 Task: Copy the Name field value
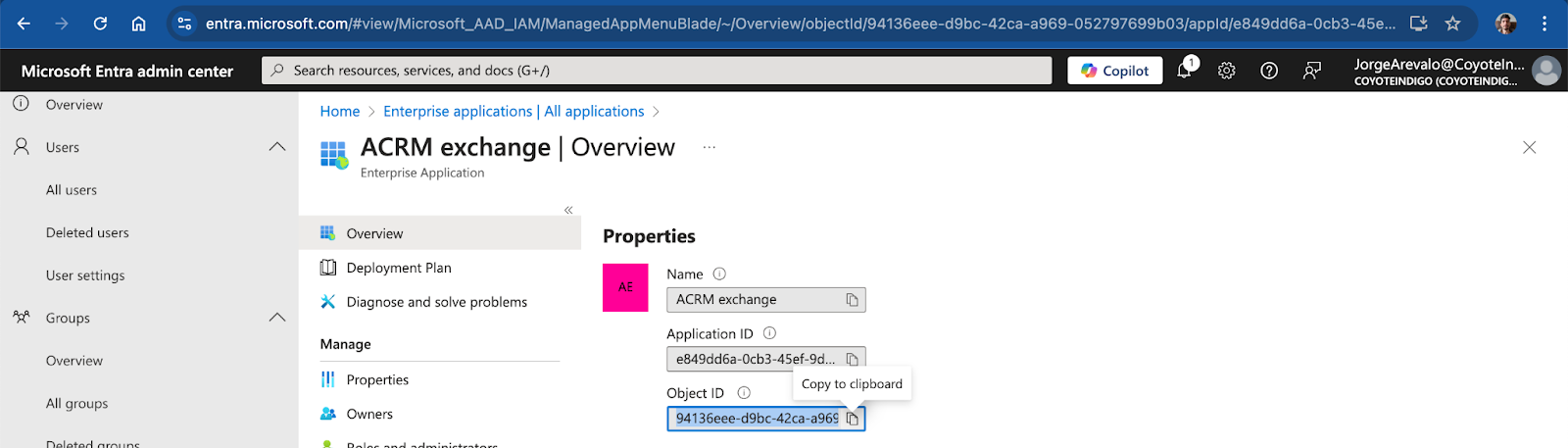[x=853, y=300]
